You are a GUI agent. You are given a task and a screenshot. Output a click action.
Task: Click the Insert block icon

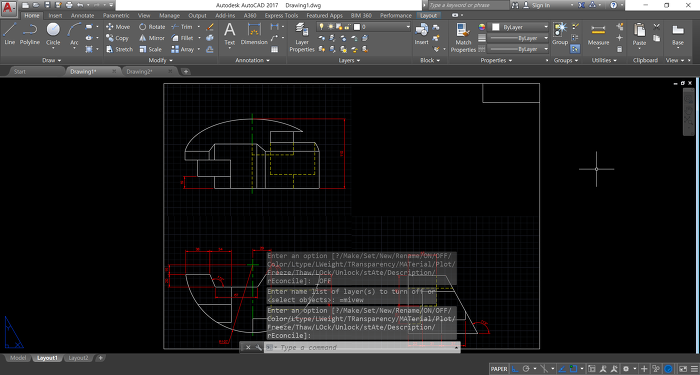coord(421,34)
